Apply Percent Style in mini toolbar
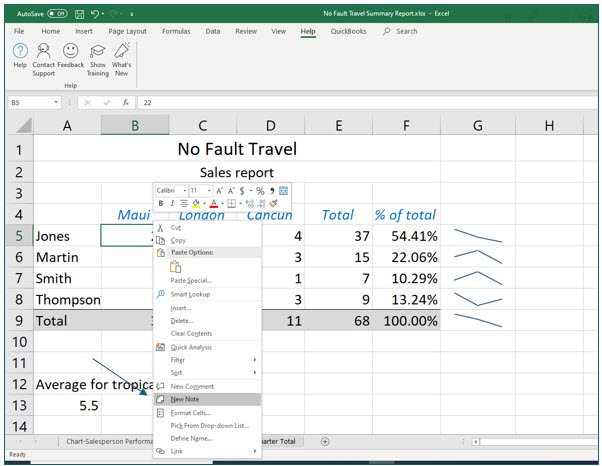This screenshot has height=466, width=602. (x=260, y=191)
